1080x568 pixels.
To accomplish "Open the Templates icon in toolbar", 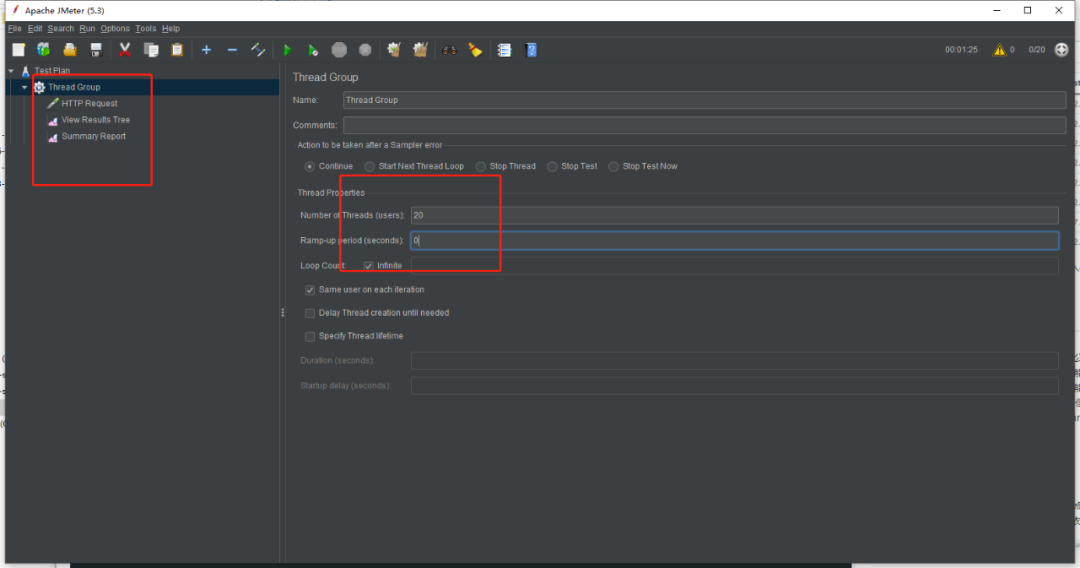I will [43, 50].
